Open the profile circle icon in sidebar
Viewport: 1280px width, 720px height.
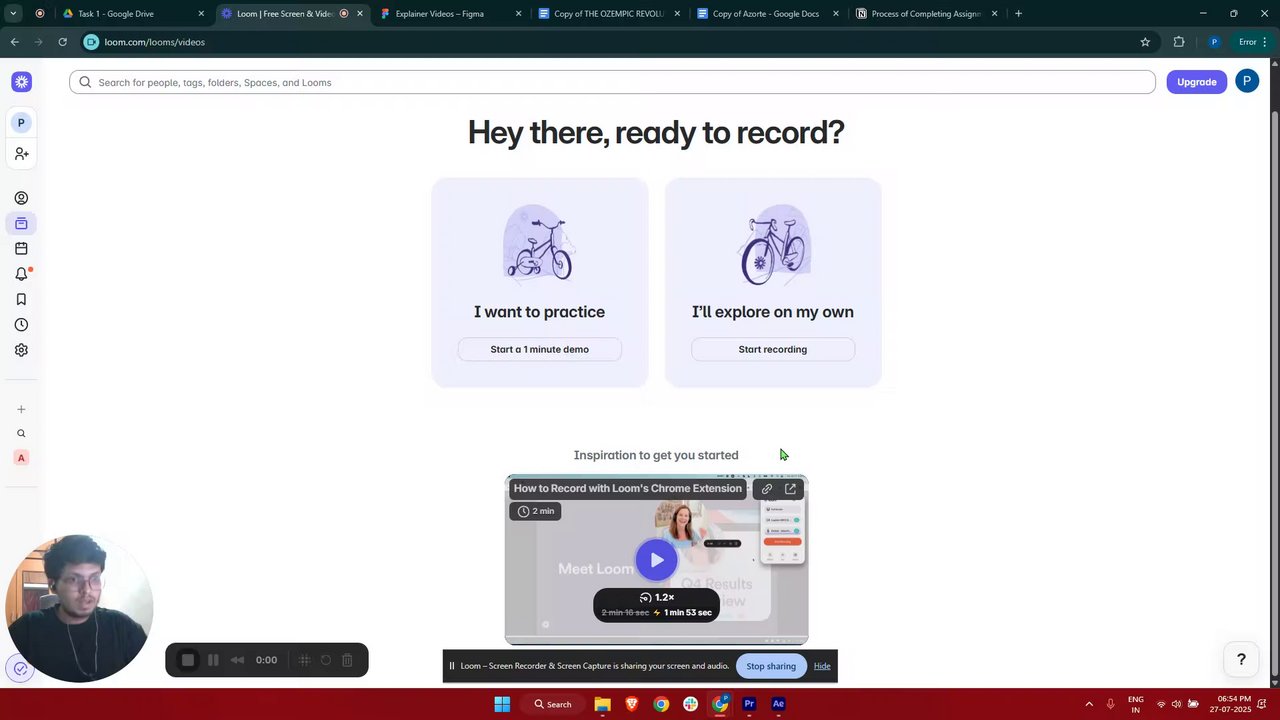point(21,198)
